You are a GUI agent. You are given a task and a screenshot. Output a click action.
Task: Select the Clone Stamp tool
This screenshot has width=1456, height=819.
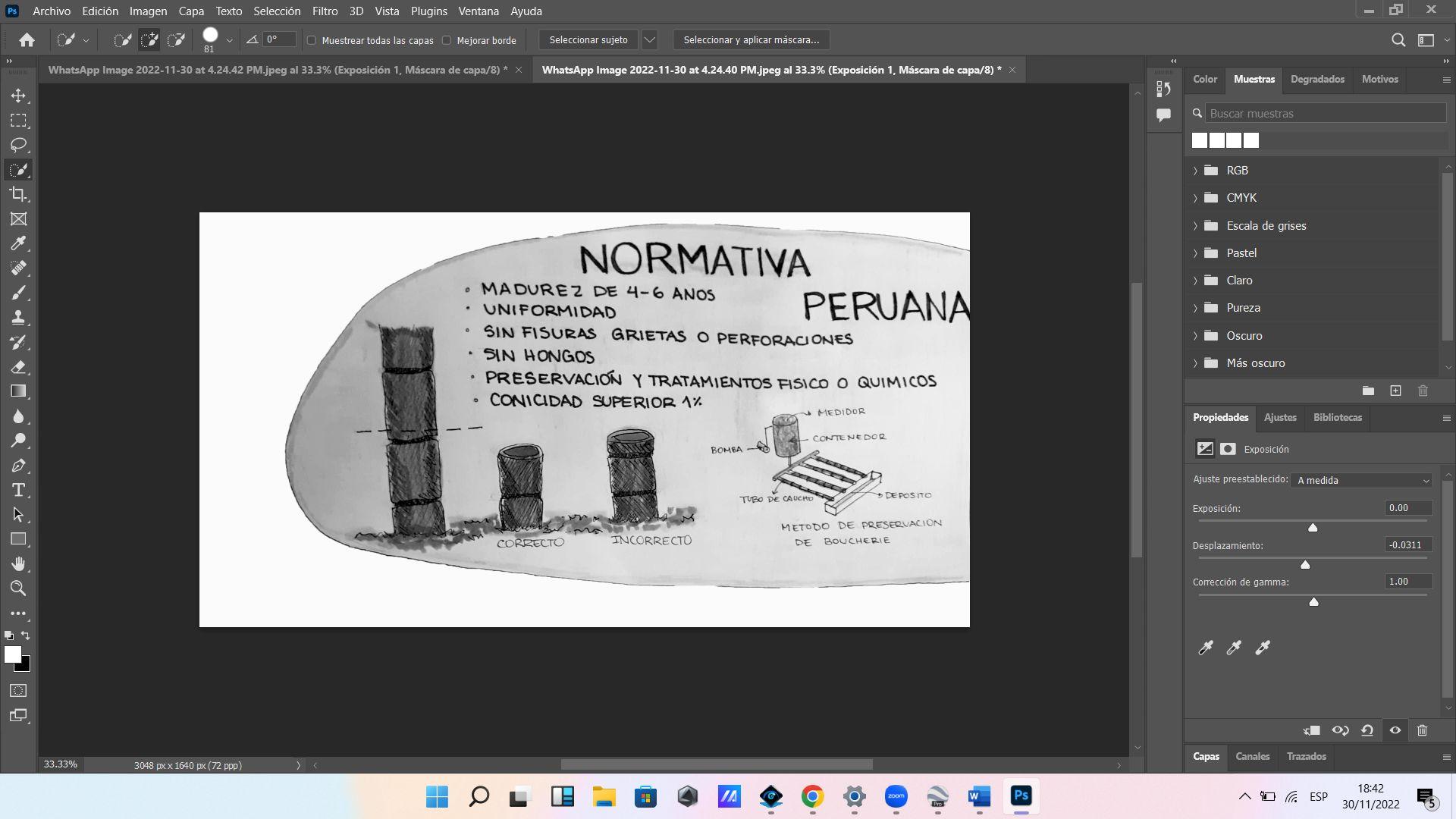point(18,317)
